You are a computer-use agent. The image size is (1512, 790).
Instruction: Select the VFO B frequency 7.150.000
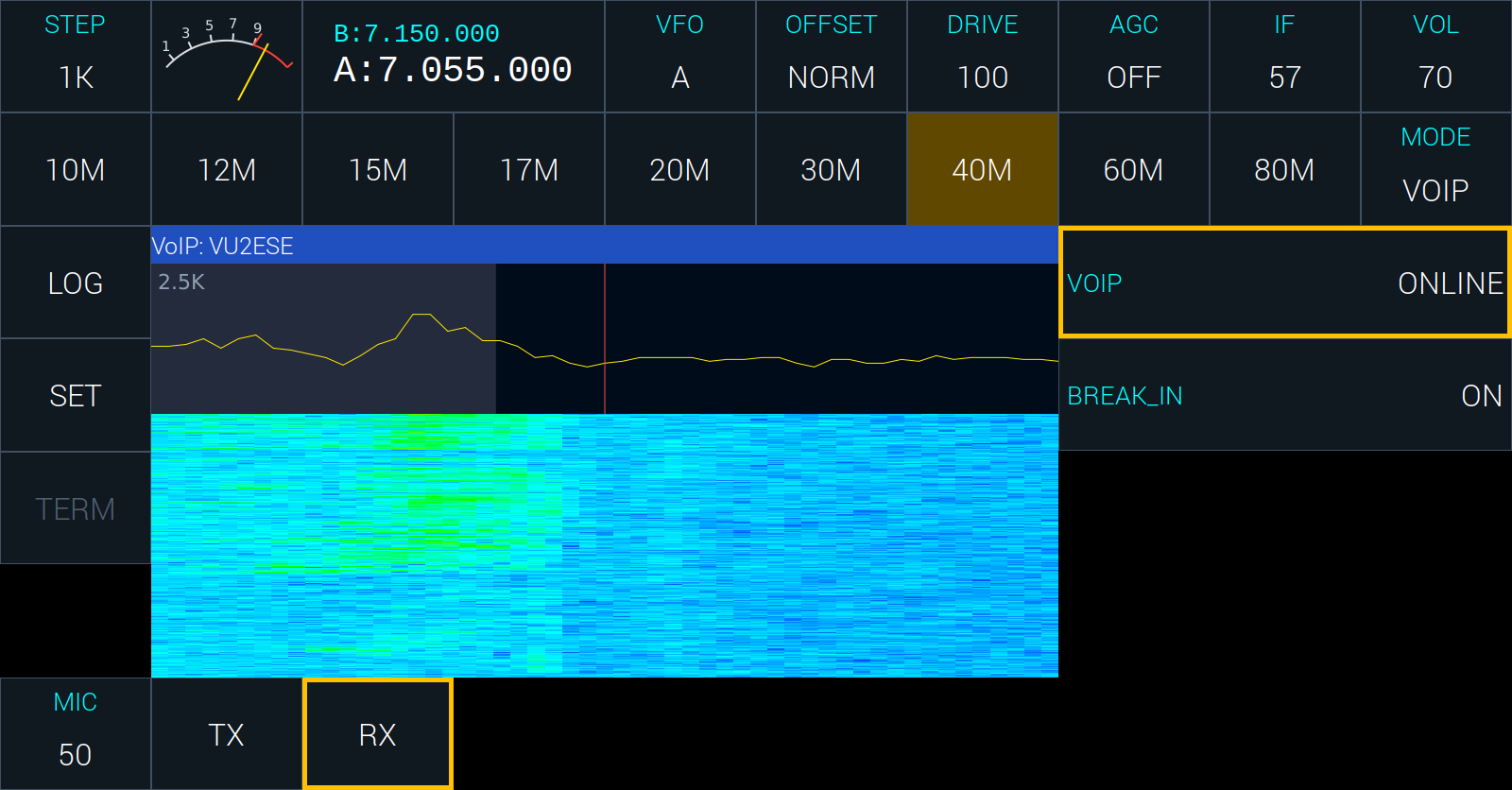point(417,33)
